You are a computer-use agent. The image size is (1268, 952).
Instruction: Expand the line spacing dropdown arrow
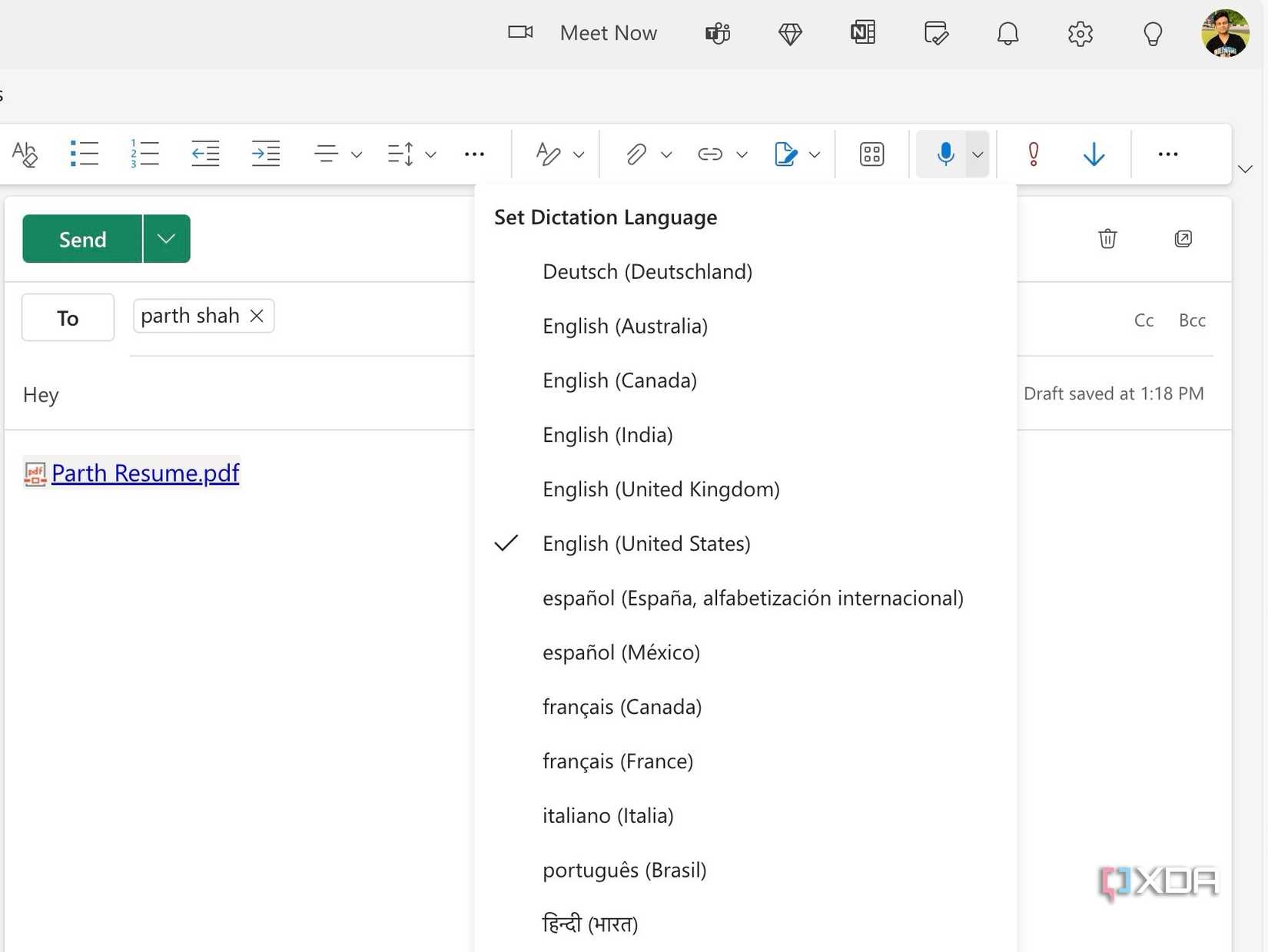point(431,154)
